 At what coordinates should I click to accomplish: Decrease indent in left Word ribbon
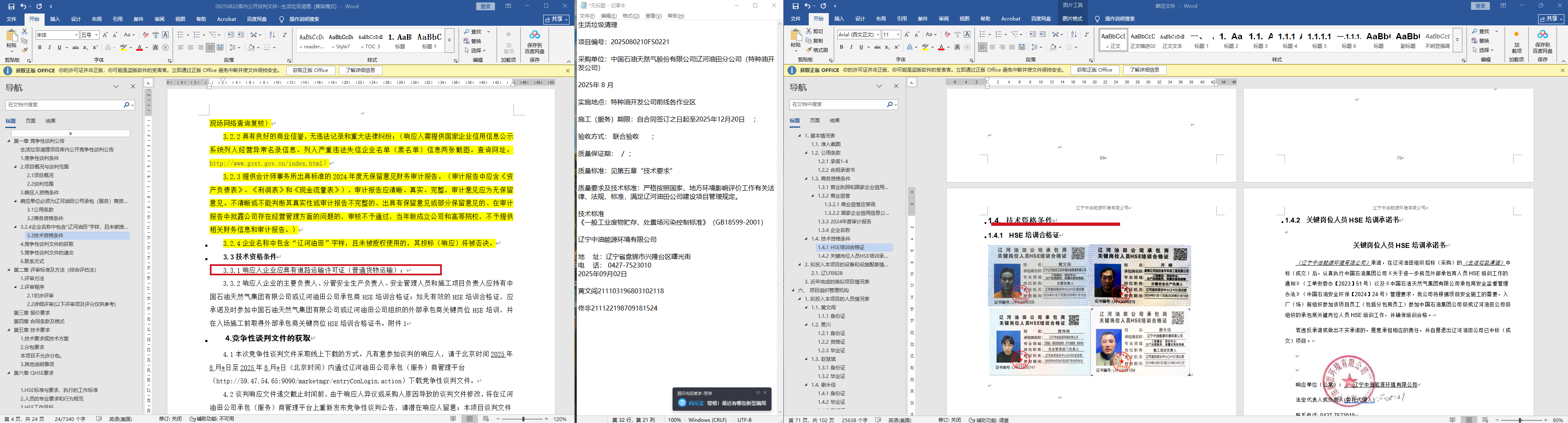click(231, 35)
